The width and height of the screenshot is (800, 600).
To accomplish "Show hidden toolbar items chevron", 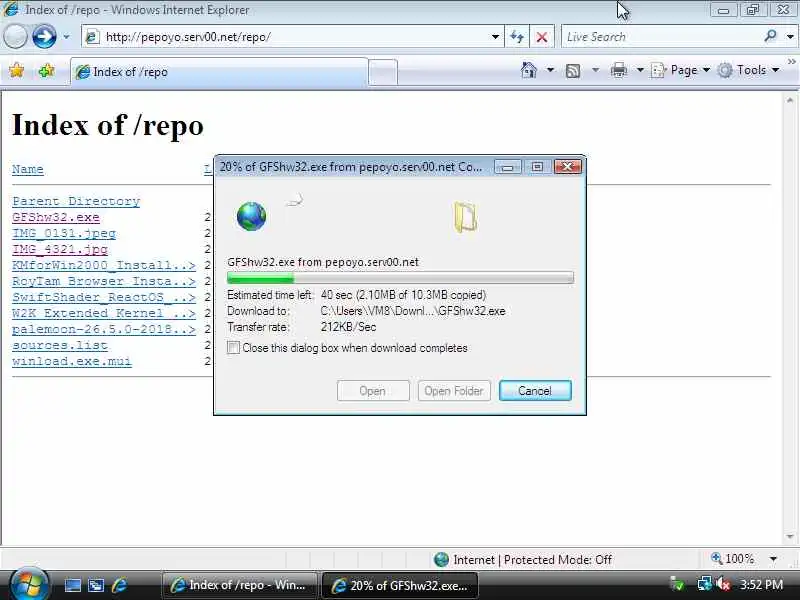I will 791,62.
